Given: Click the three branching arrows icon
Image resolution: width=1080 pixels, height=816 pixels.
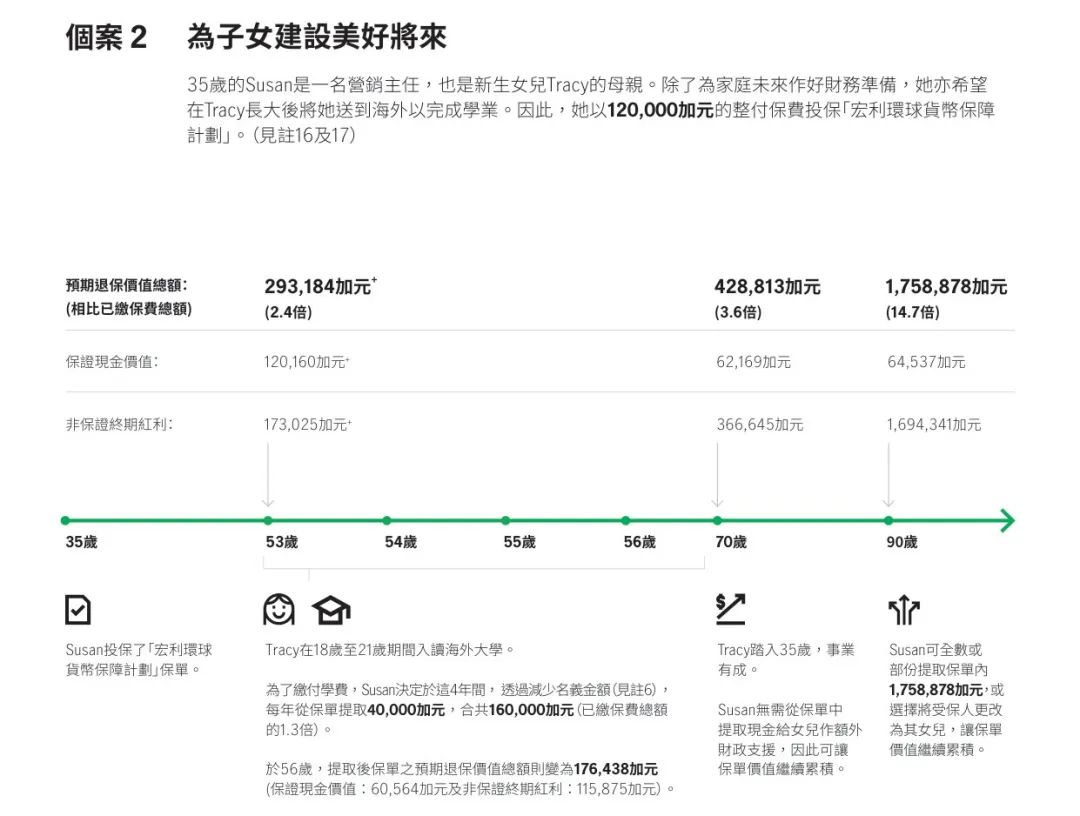Looking at the screenshot, I should 904,610.
